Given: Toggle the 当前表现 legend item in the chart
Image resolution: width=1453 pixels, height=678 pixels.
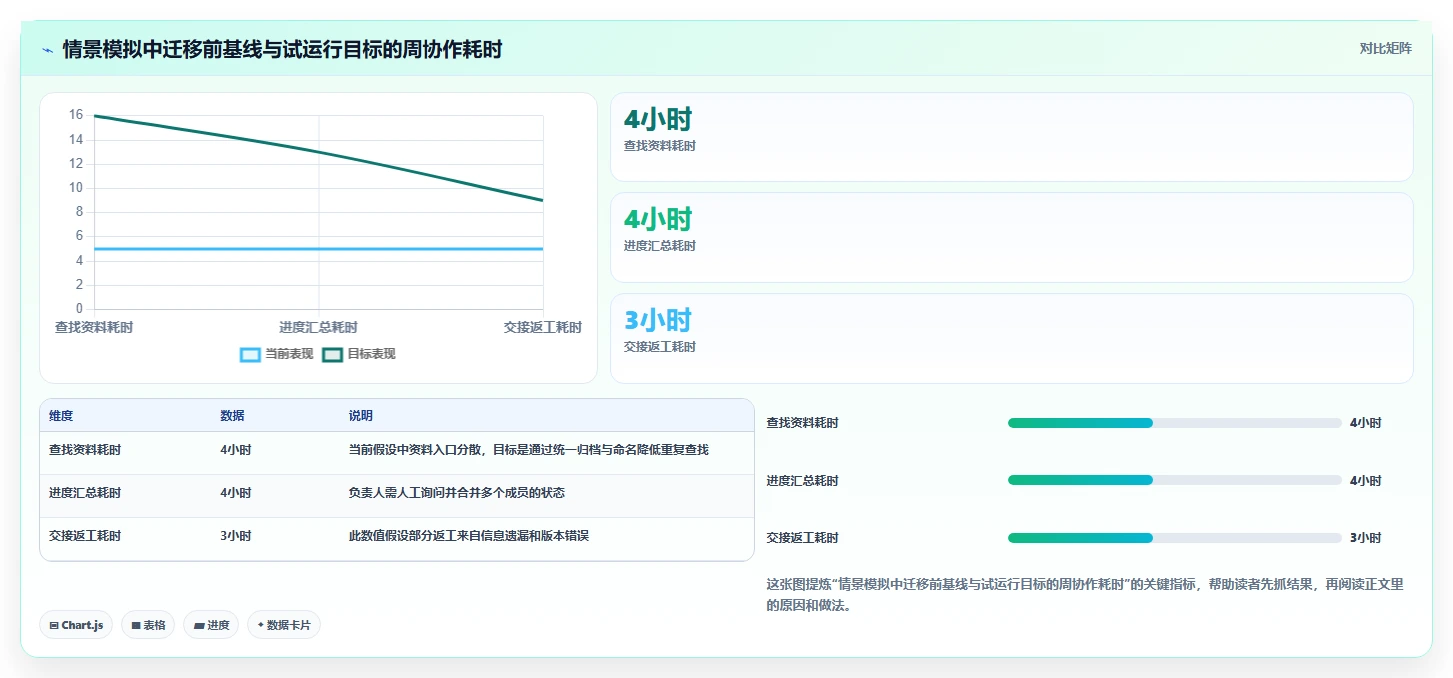Looking at the screenshot, I should coord(277,354).
